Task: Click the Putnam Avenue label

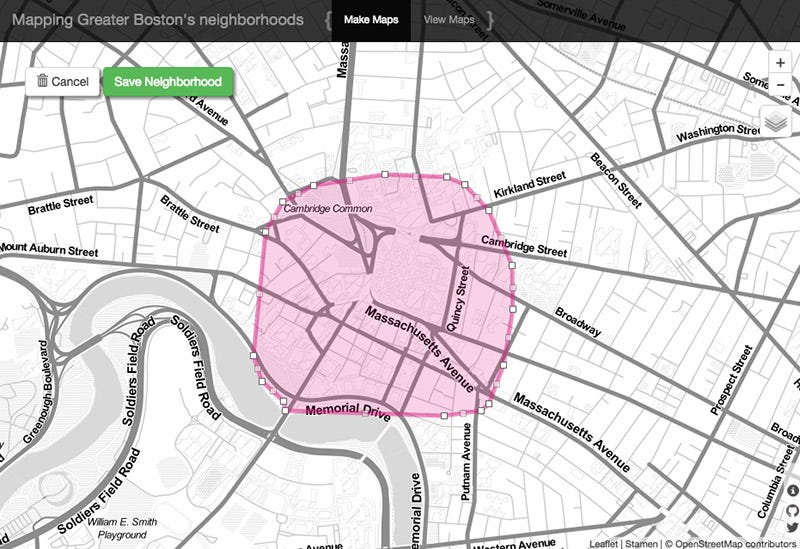Action: tap(466, 462)
